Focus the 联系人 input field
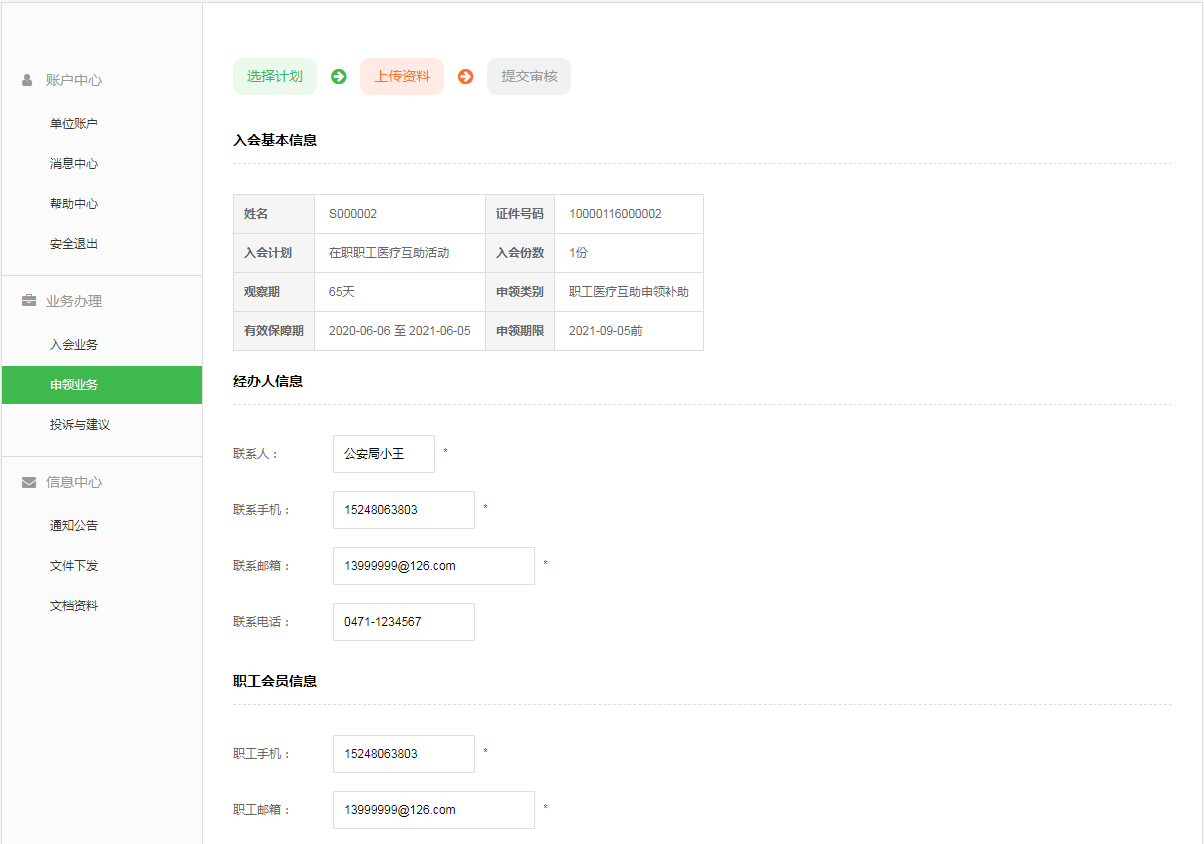Screen dimensions: 1204x844 point(384,454)
